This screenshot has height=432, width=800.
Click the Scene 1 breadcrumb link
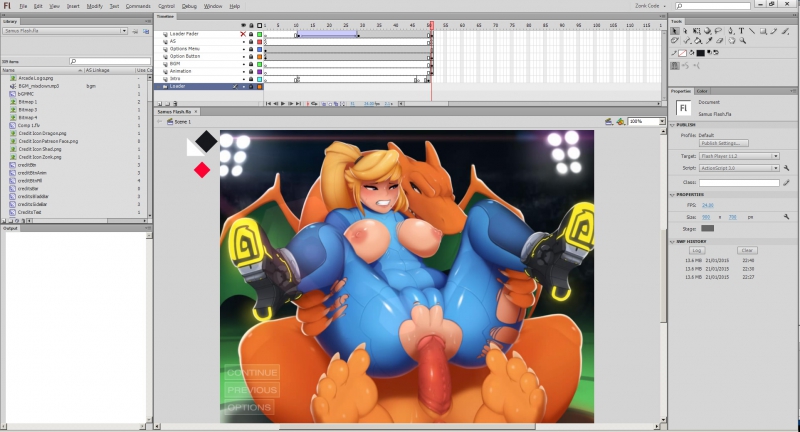182,122
